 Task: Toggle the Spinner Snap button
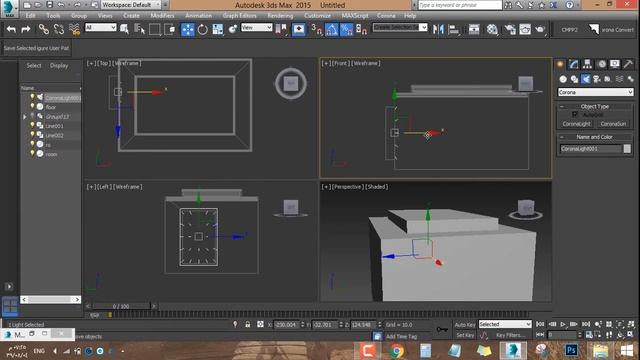coord(361,29)
